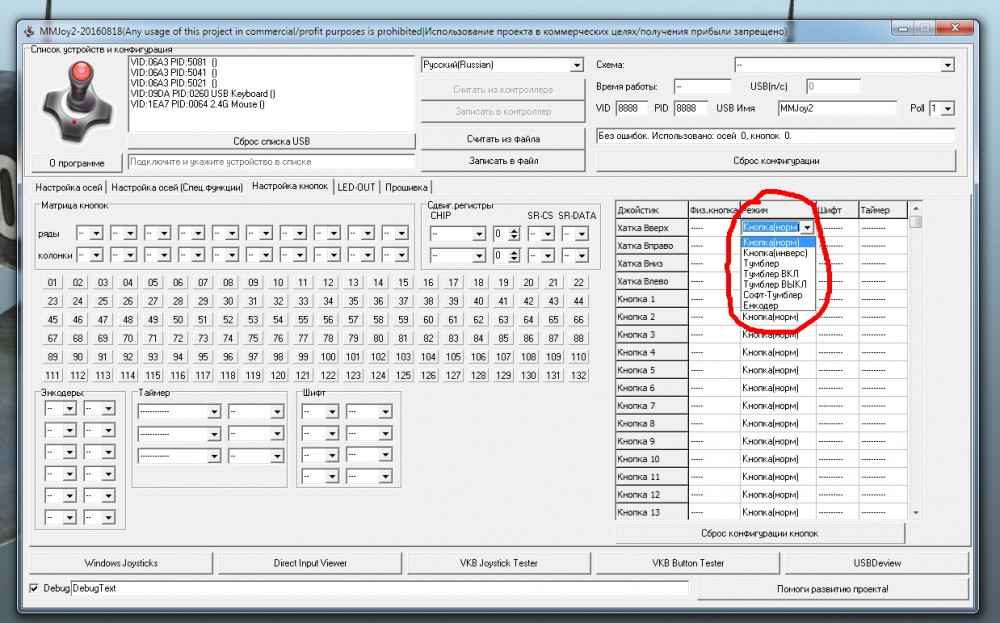Toggle the Debug checkbox
This screenshot has width=1000, height=623.
coord(36,588)
